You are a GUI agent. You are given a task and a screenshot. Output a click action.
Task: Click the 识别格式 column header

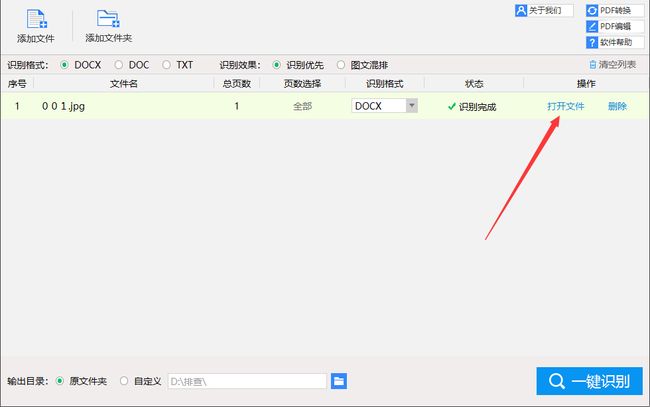384,84
